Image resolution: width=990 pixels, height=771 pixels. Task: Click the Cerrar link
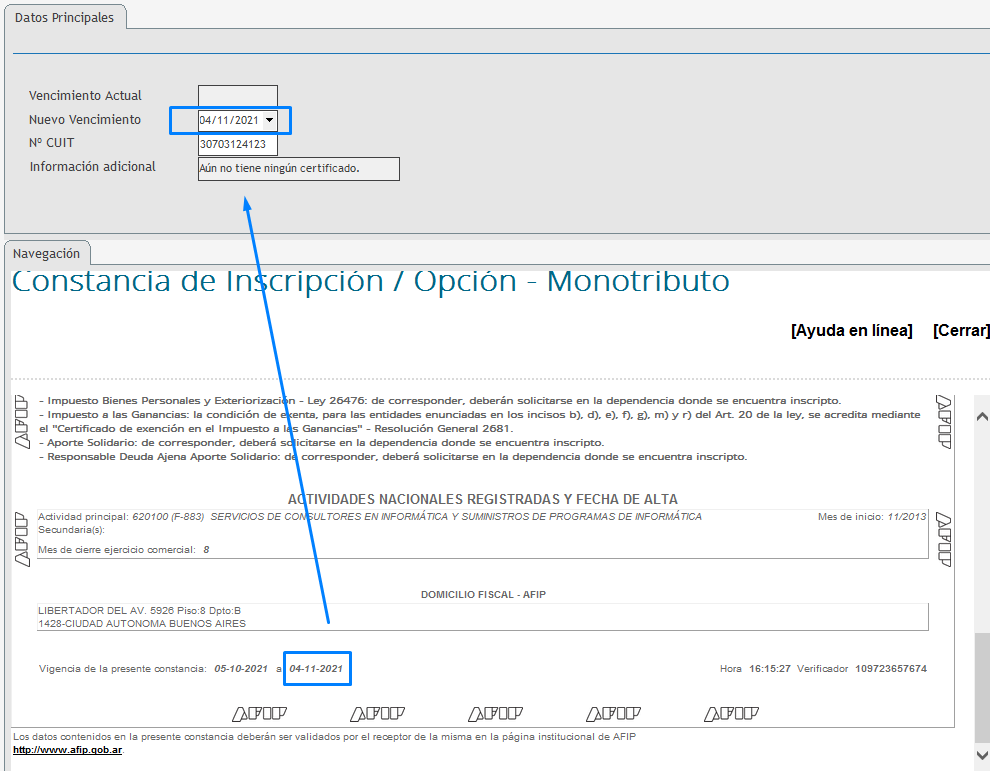pyautogui.click(x=960, y=330)
